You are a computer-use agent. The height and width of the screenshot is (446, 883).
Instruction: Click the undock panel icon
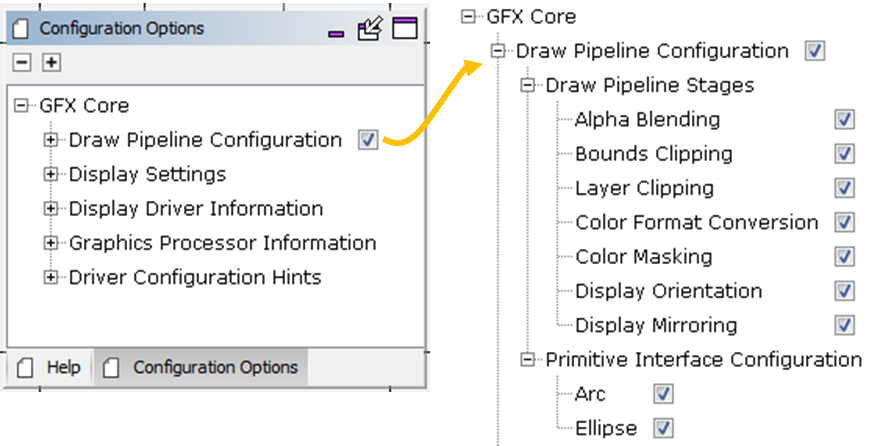click(x=370, y=28)
